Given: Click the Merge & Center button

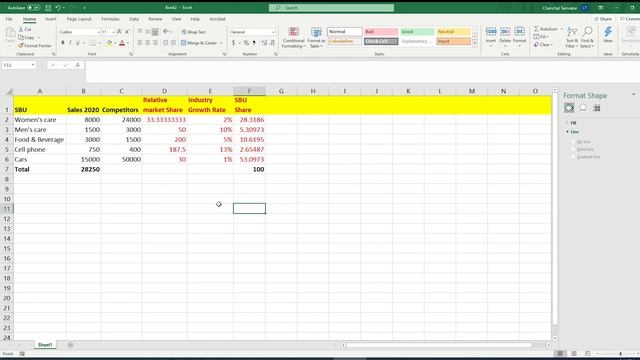Looking at the screenshot, I should coord(199,43).
